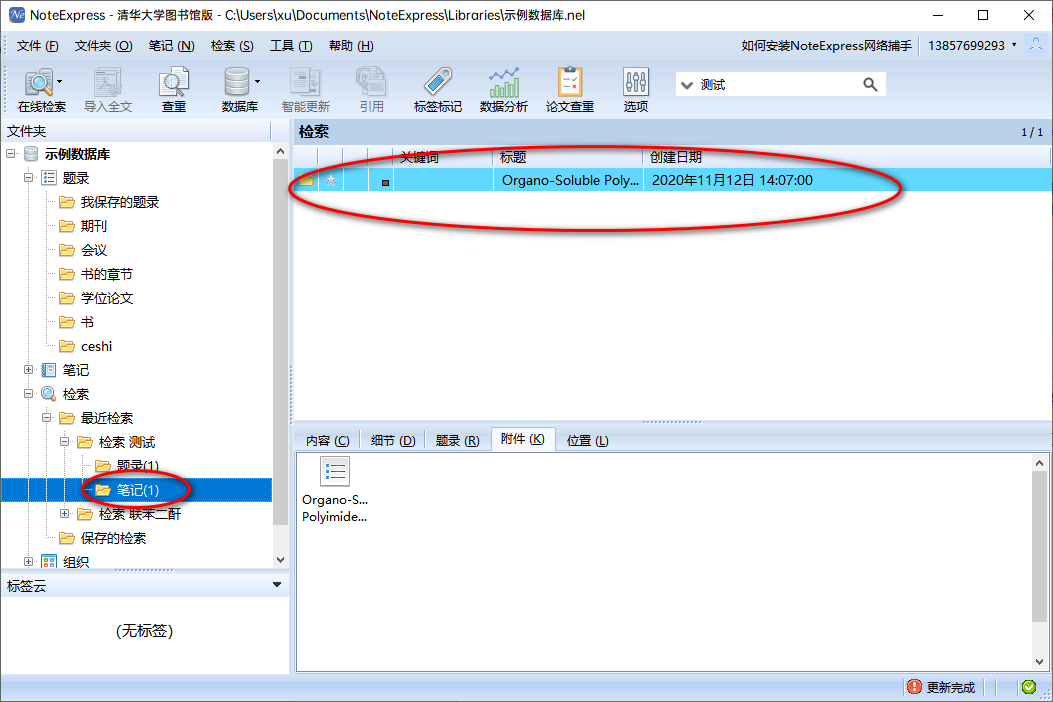Switch to the 位置 (L) tab
This screenshot has height=702, width=1053.
pos(587,441)
